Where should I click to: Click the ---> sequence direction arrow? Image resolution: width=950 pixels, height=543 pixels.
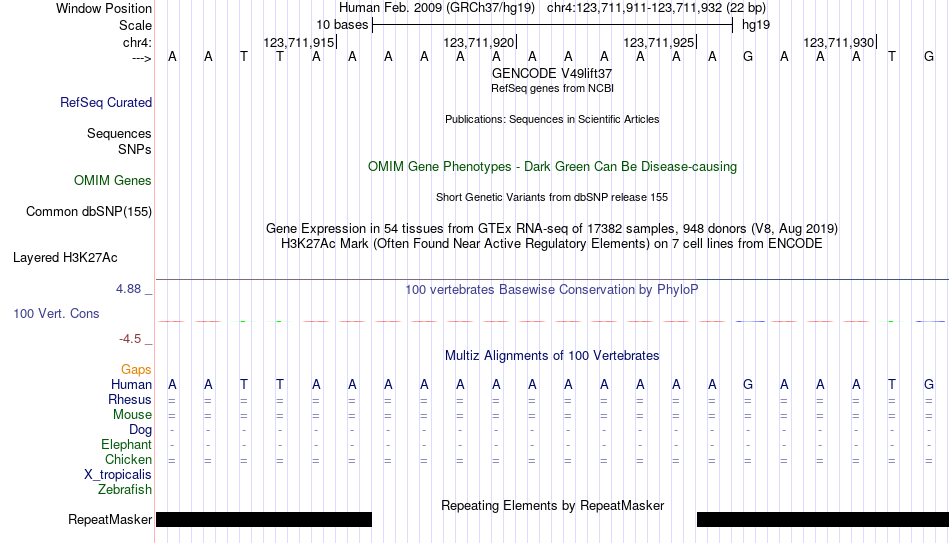click(141, 59)
